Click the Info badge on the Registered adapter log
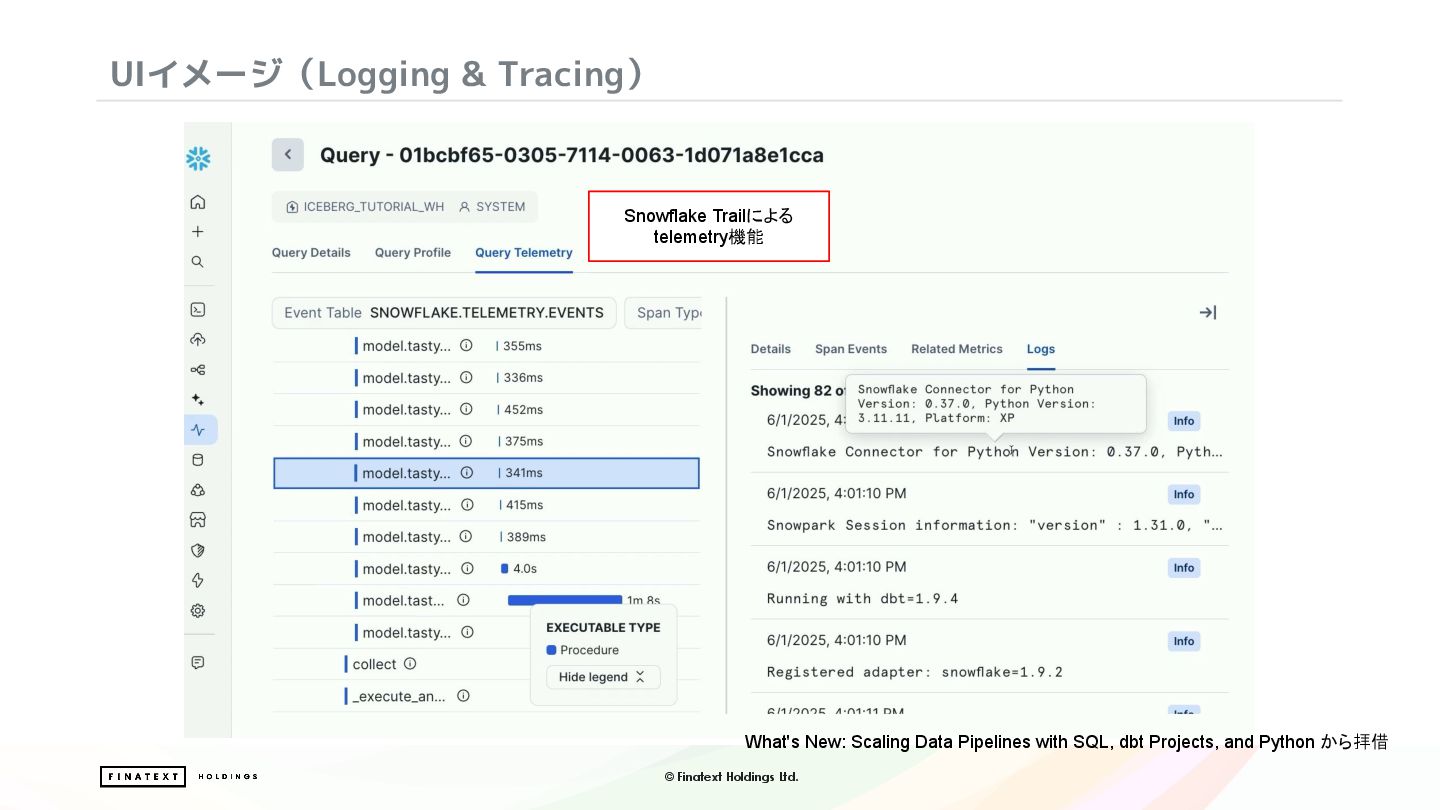This screenshot has width=1440, height=810. (1184, 641)
